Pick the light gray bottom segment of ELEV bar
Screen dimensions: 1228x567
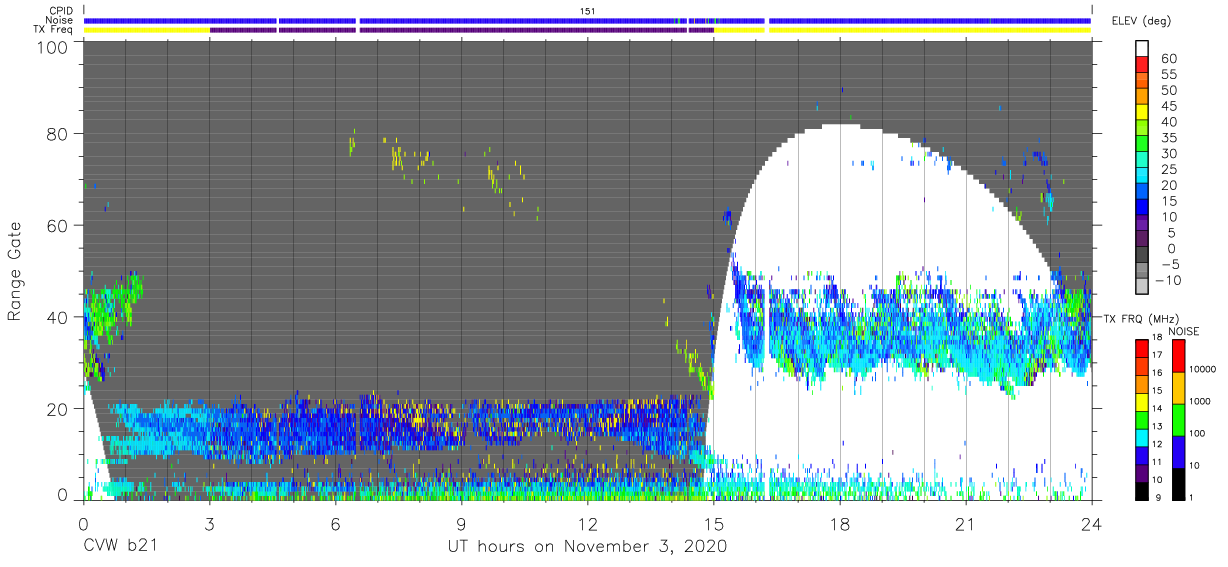1142,286
